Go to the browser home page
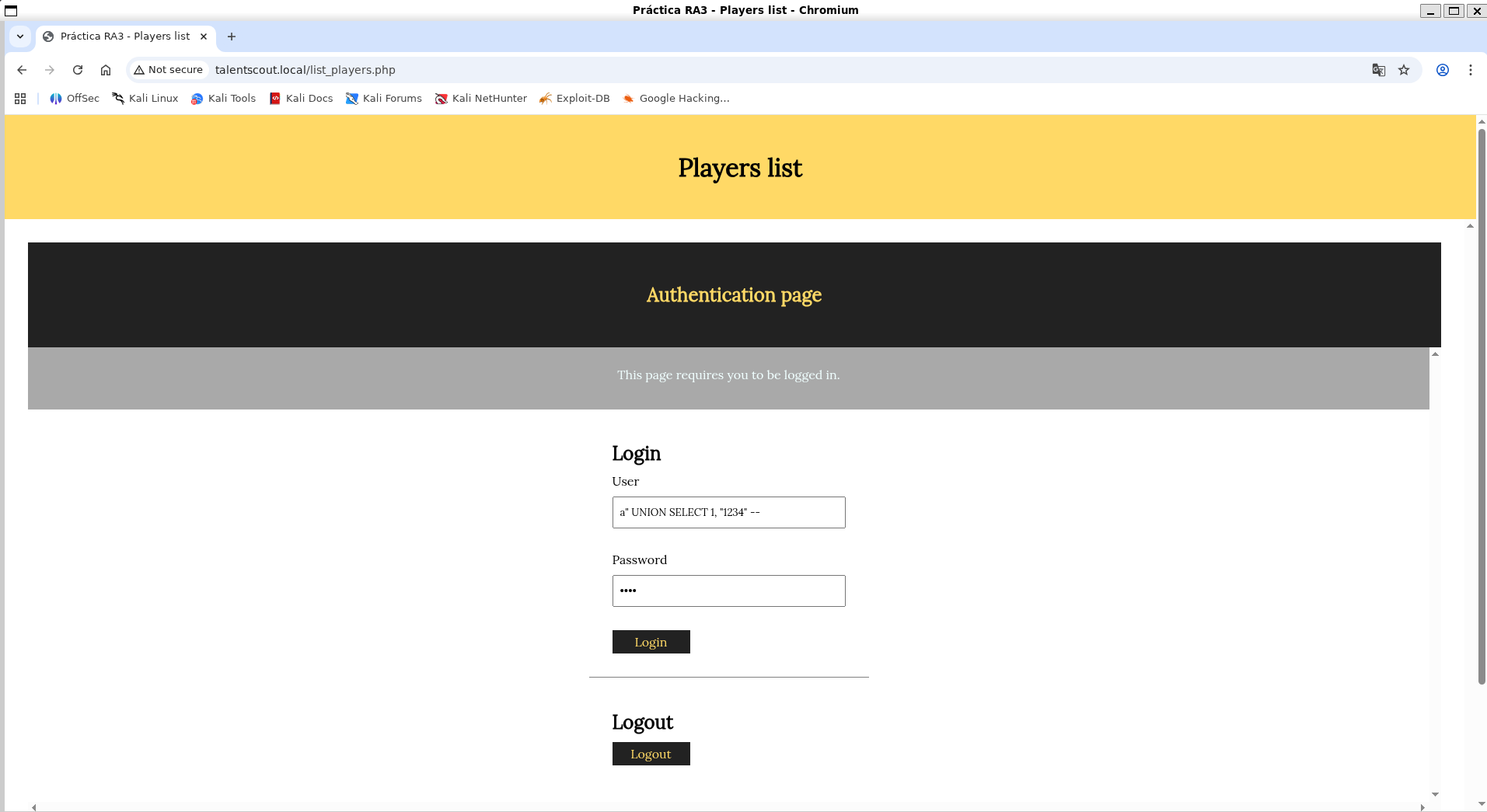The width and height of the screenshot is (1487, 812). [106, 70]
